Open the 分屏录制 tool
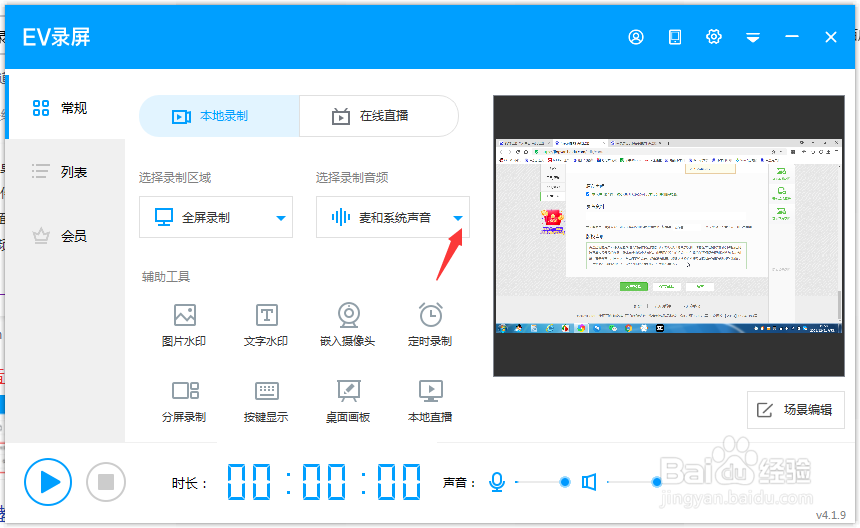The height and width of the screenshot is (528, 860). tap(184, 401)
